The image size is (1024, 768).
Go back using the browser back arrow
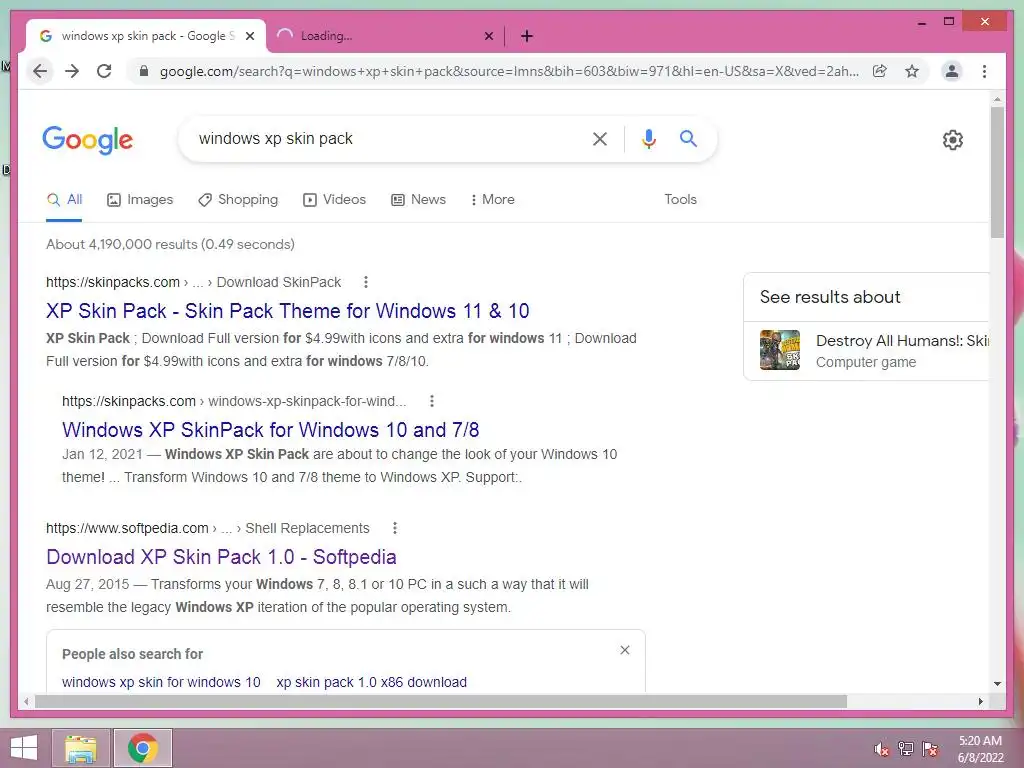pos(40,71)
